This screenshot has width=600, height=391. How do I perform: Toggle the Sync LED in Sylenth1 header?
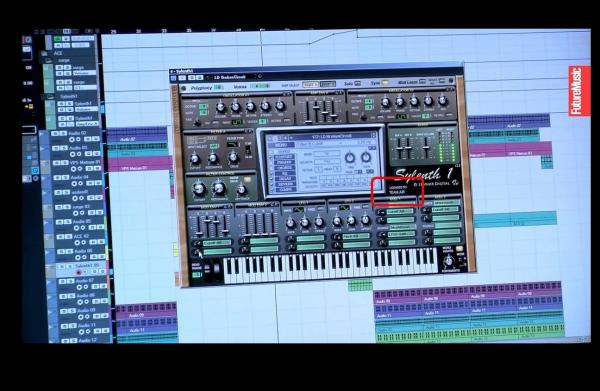[385, 82]
